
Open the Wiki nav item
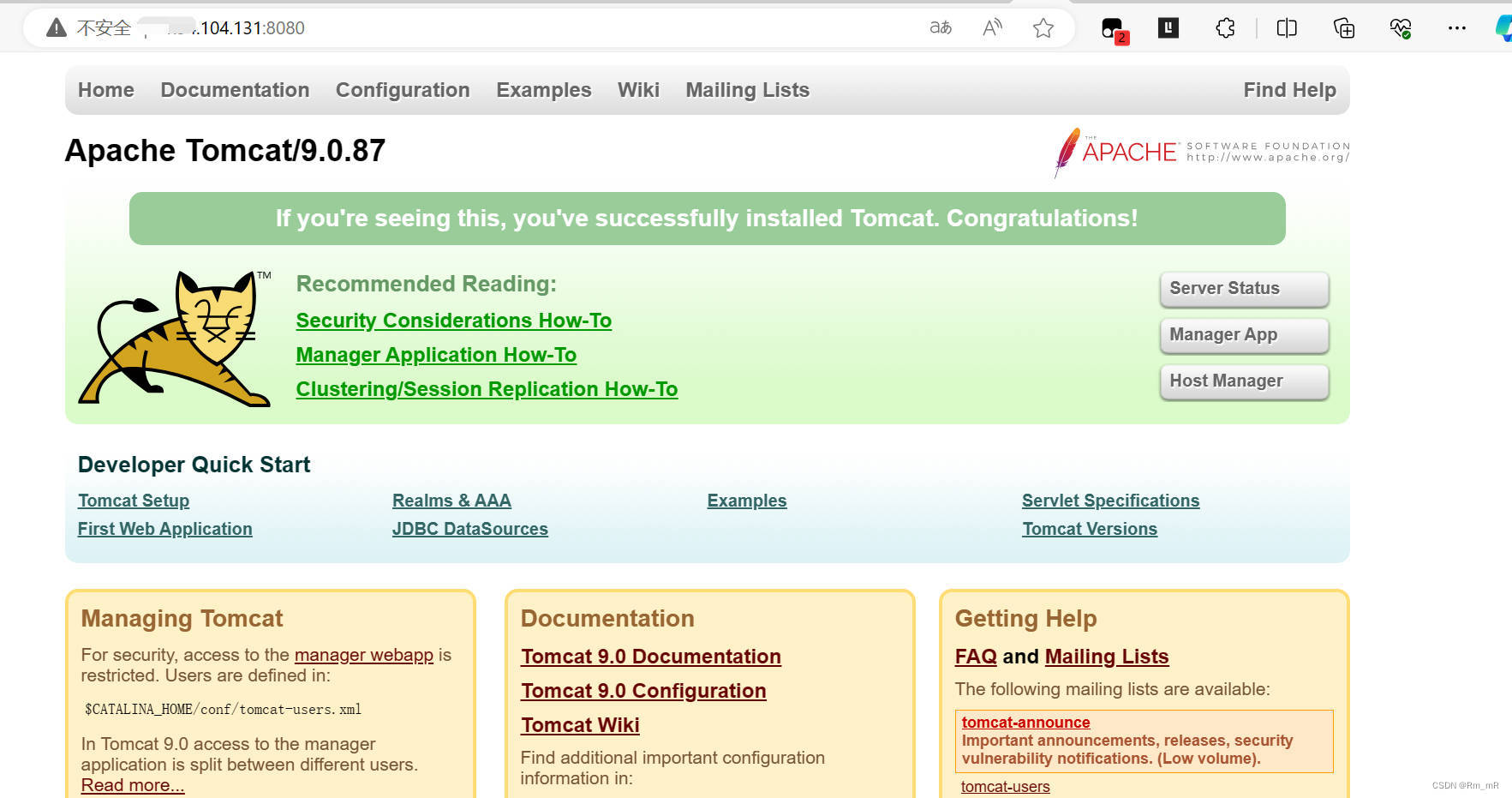pyautogui.click(x=638, y=90)
